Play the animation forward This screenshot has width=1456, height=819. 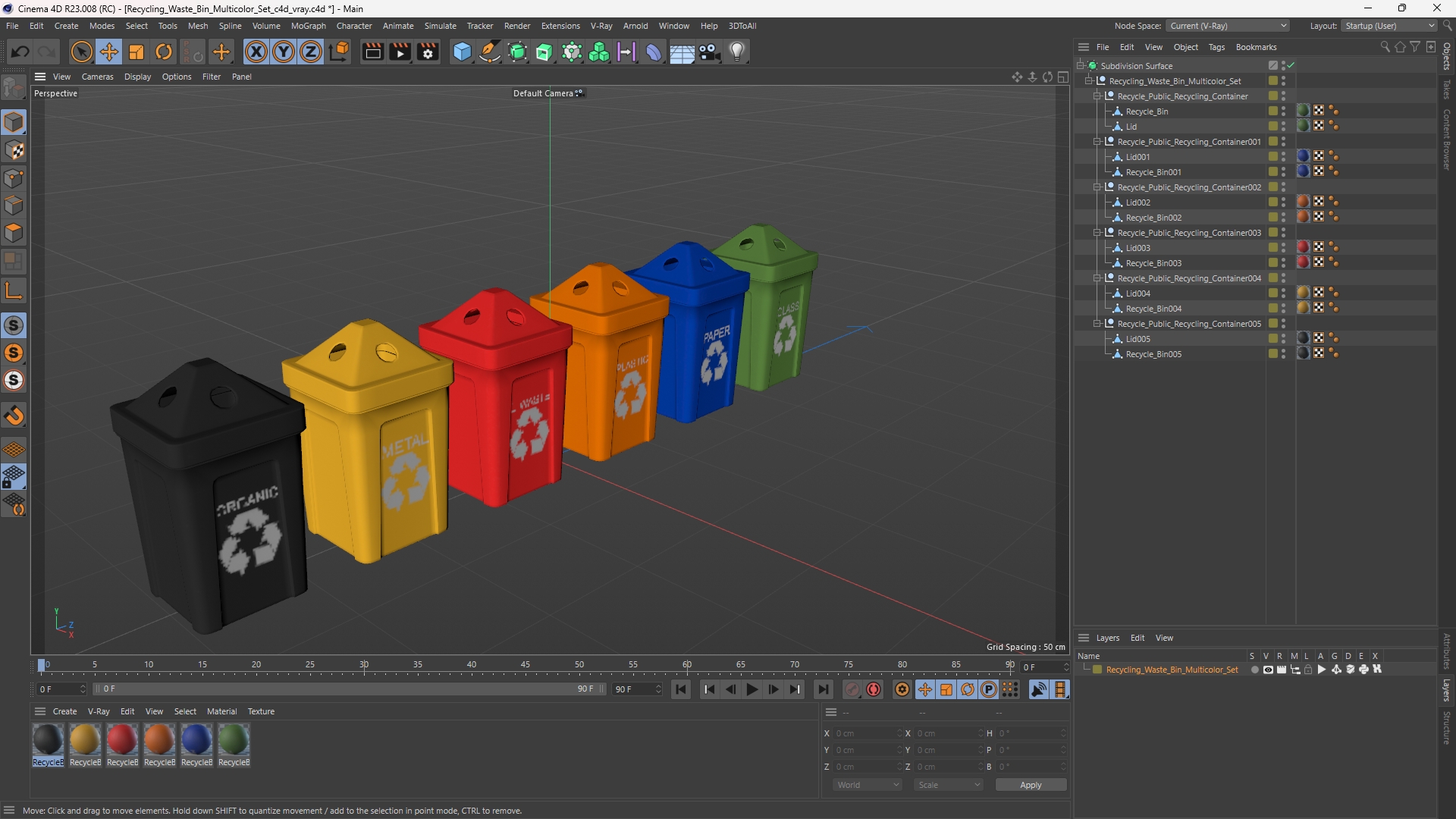pos(752,689)
